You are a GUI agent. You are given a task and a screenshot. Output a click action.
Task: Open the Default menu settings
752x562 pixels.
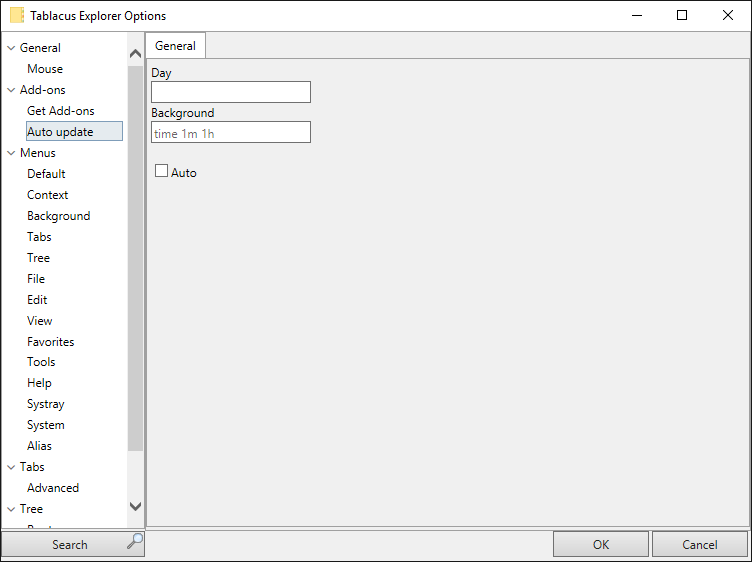(x=46, y=174)
